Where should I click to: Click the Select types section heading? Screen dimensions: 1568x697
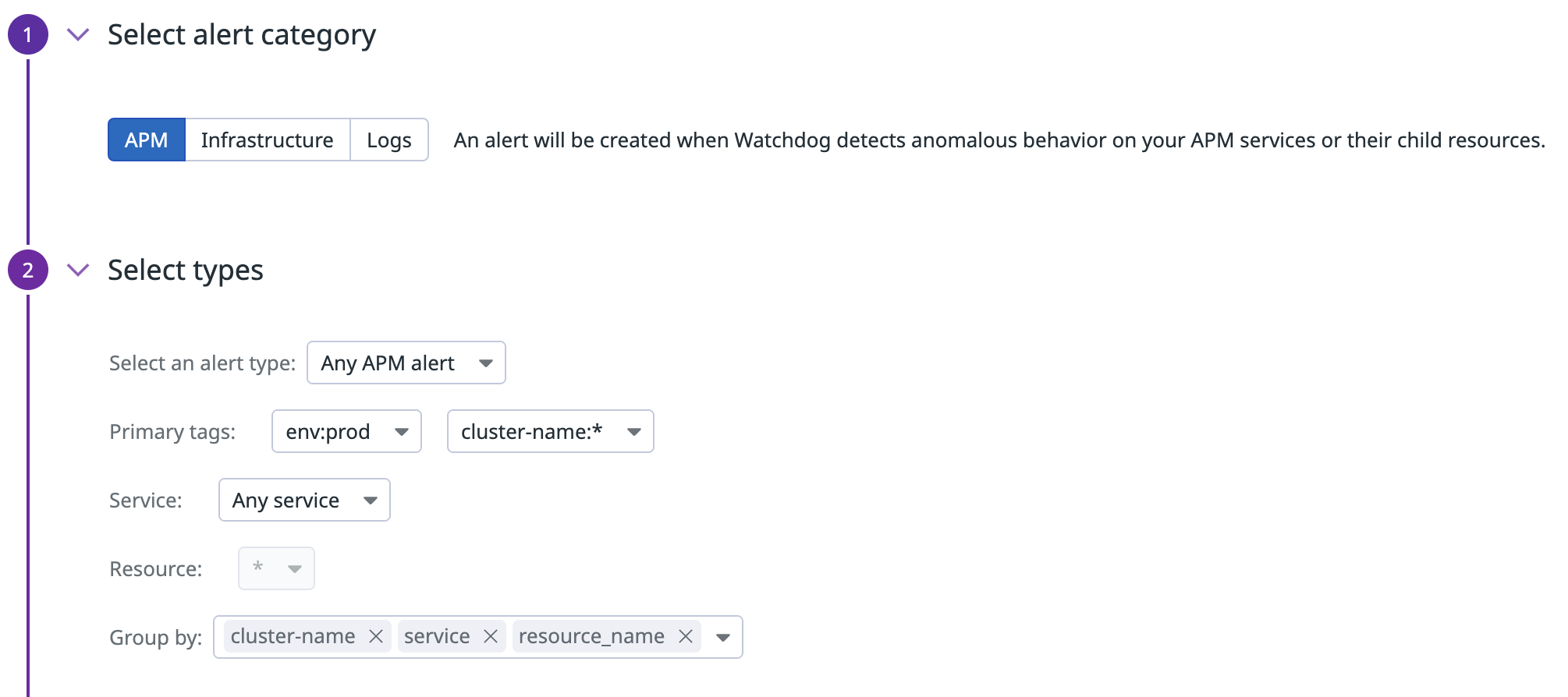[x=186, y=270]
